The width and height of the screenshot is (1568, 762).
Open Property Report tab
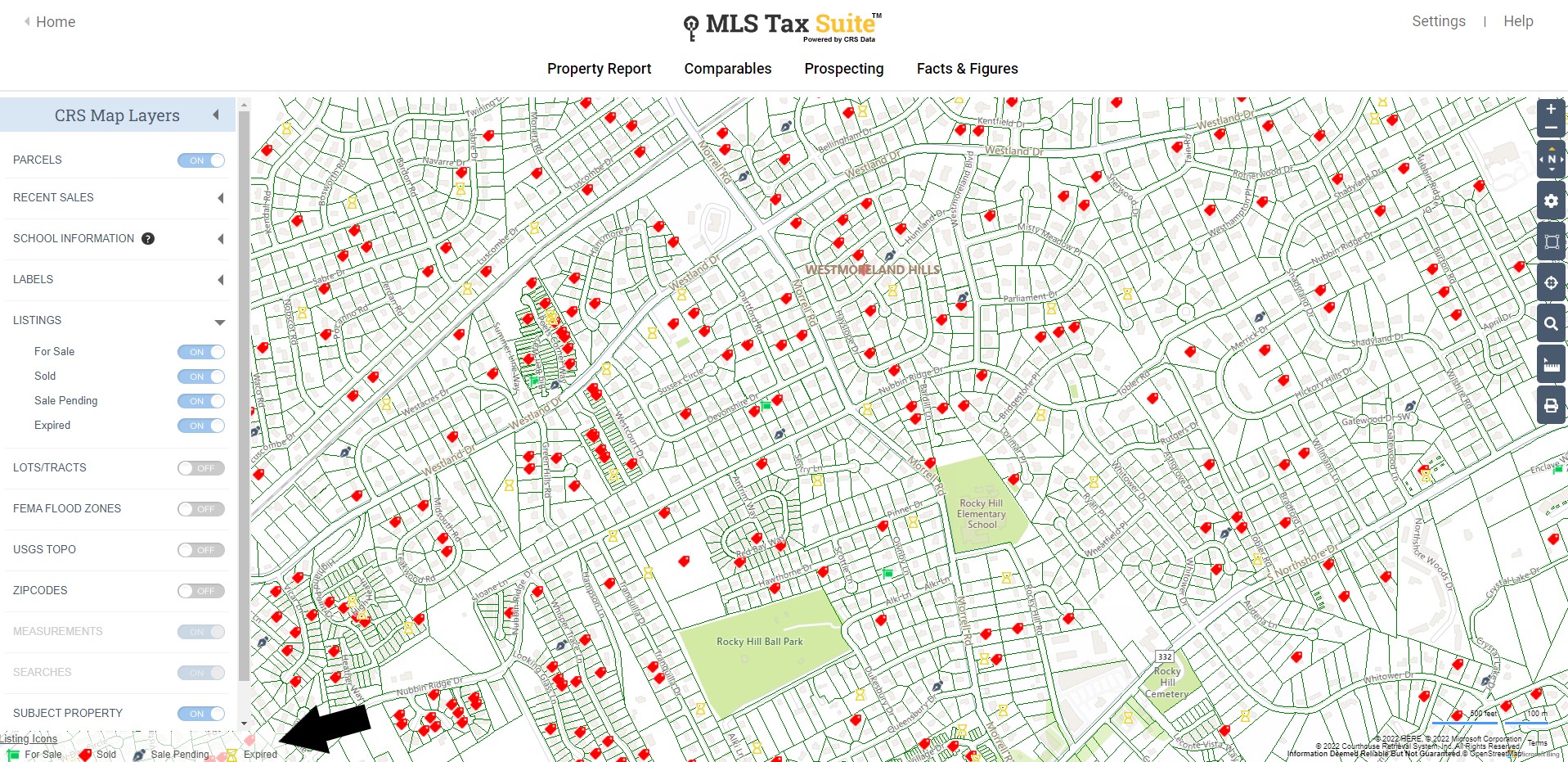click(x=599, y=69)
